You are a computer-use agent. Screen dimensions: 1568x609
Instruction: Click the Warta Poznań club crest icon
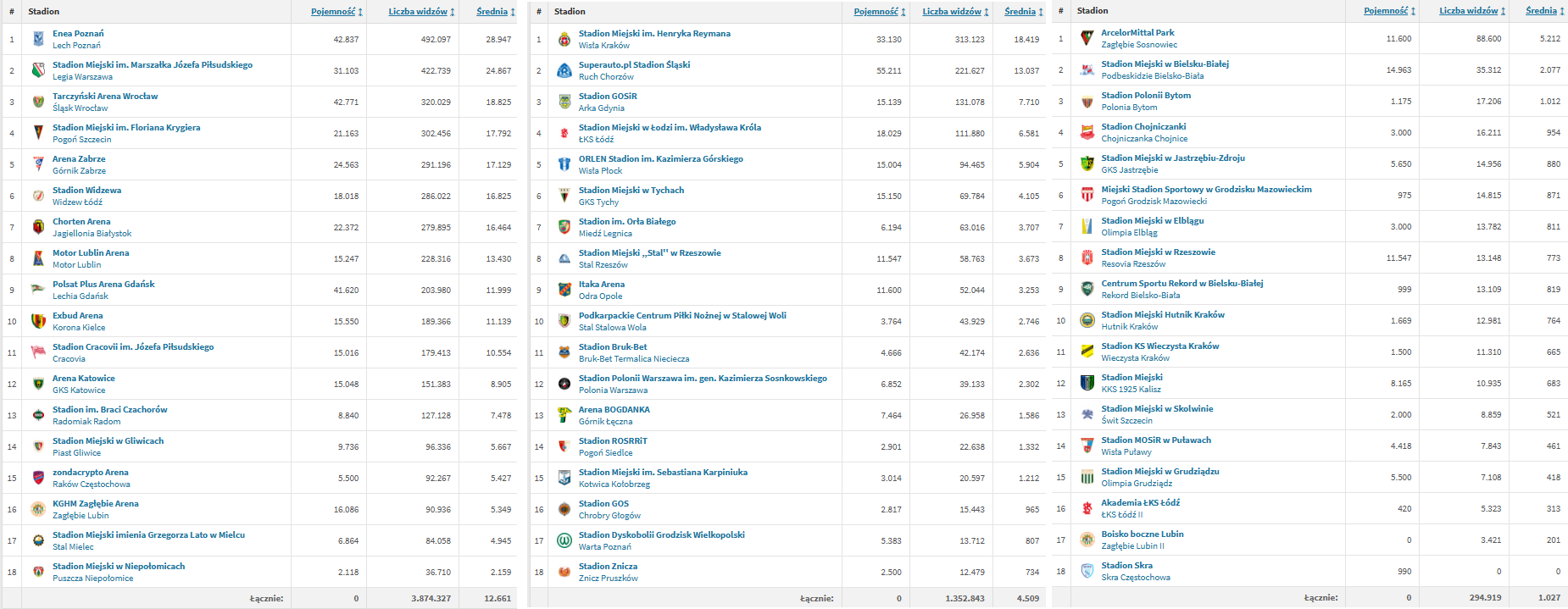click(564, 540)
